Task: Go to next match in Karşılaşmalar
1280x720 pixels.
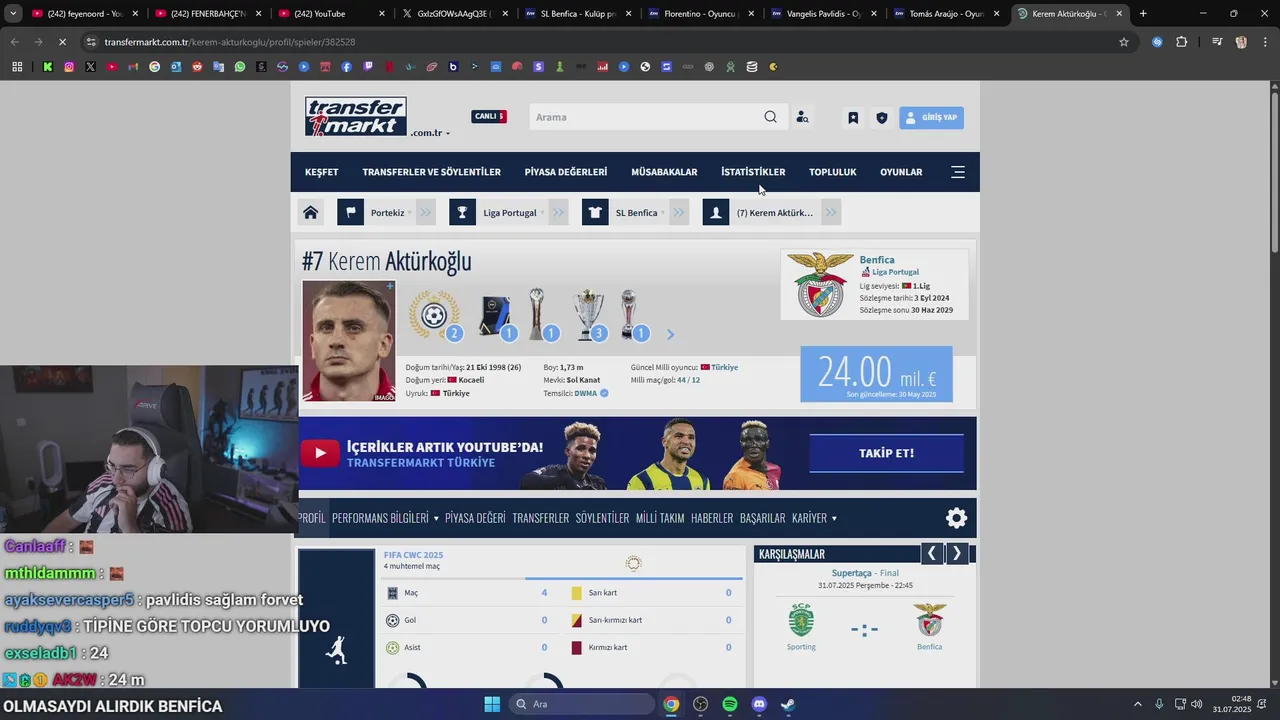Action: pos(956,554)
